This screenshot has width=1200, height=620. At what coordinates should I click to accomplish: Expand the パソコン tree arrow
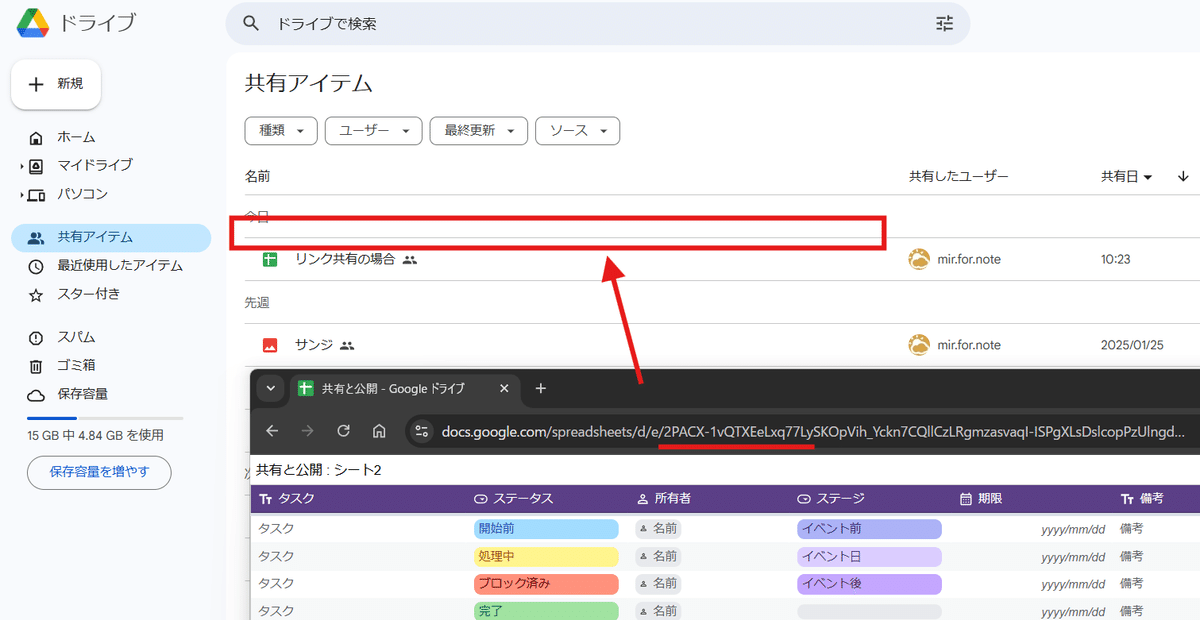click(21, 195)
